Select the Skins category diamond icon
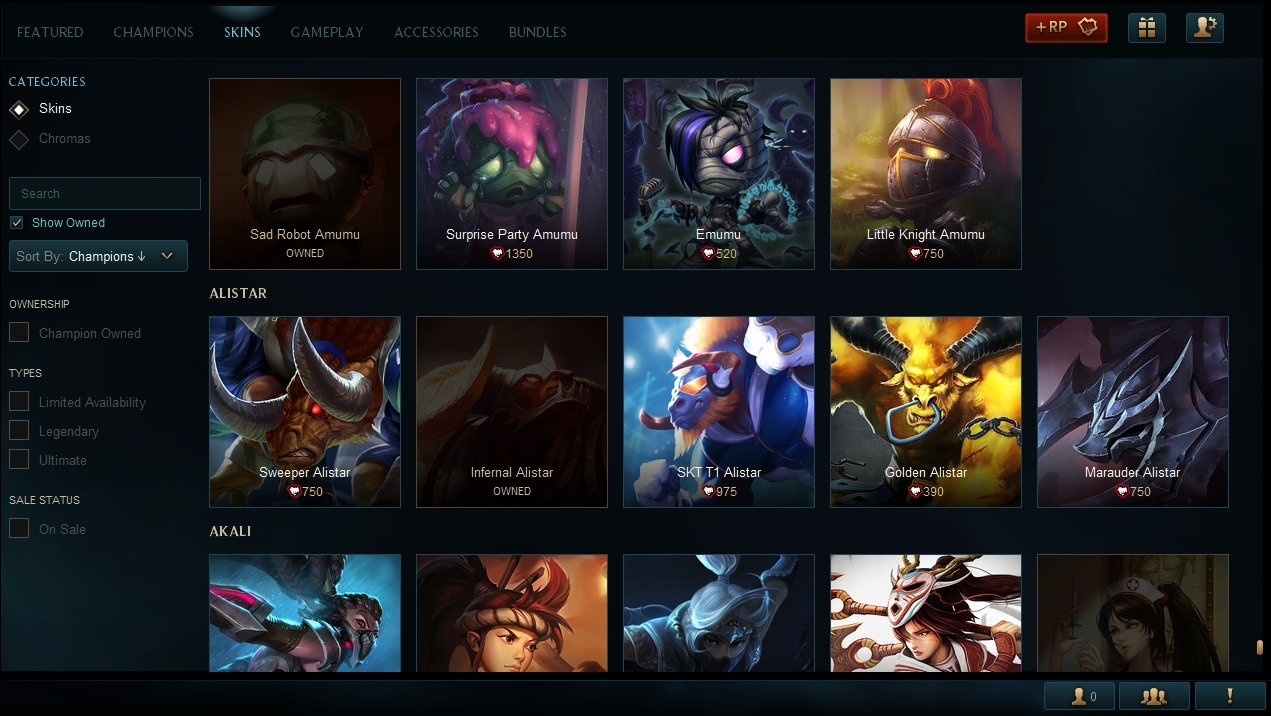The height and width of the screenshot is (716, 1271). coord(19,109)
